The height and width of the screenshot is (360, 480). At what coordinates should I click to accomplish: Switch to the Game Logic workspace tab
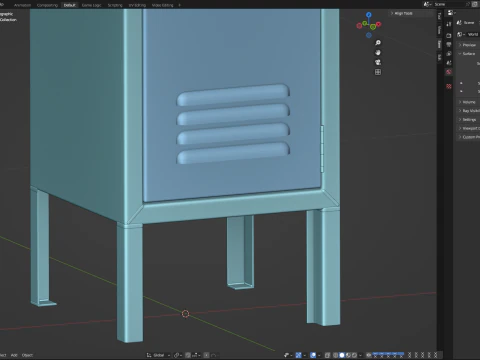[x=91, y=5]
